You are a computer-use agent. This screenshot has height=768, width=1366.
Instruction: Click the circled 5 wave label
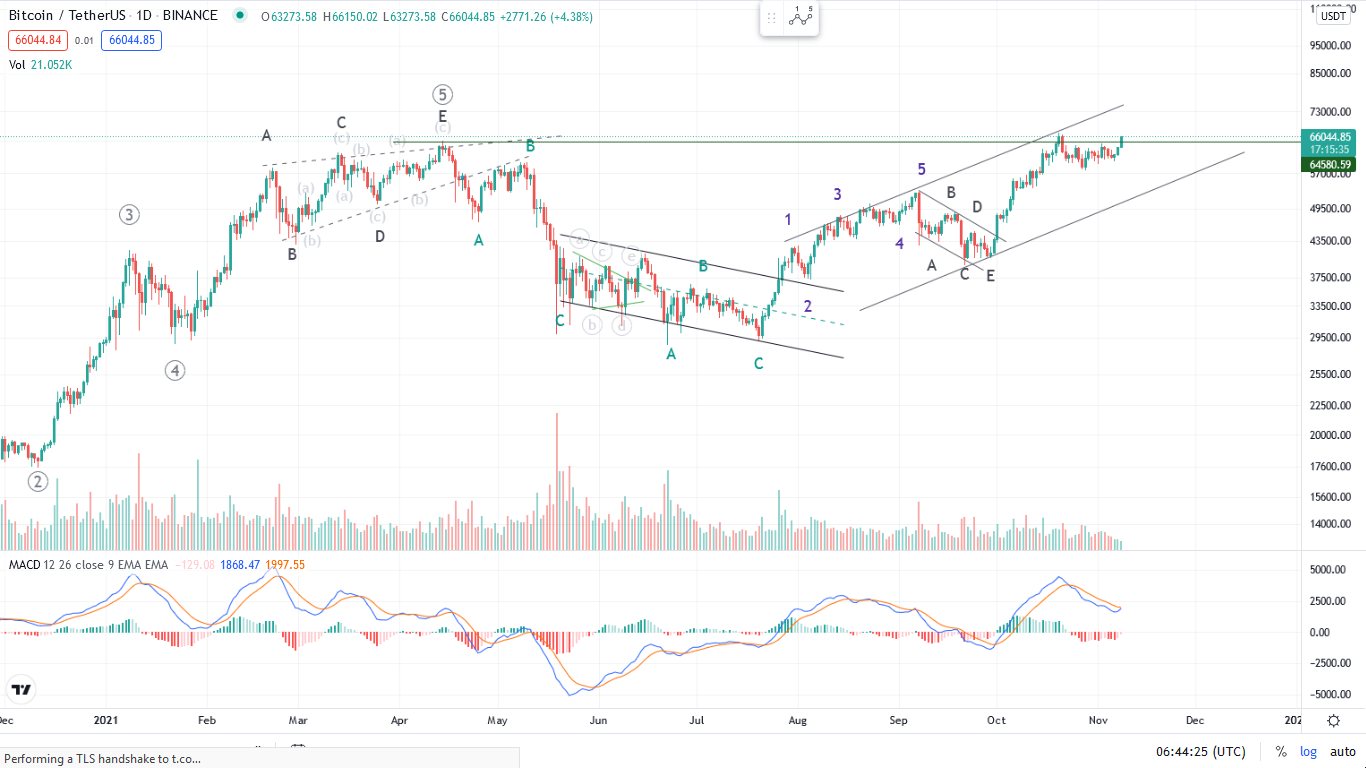(443, 95)
